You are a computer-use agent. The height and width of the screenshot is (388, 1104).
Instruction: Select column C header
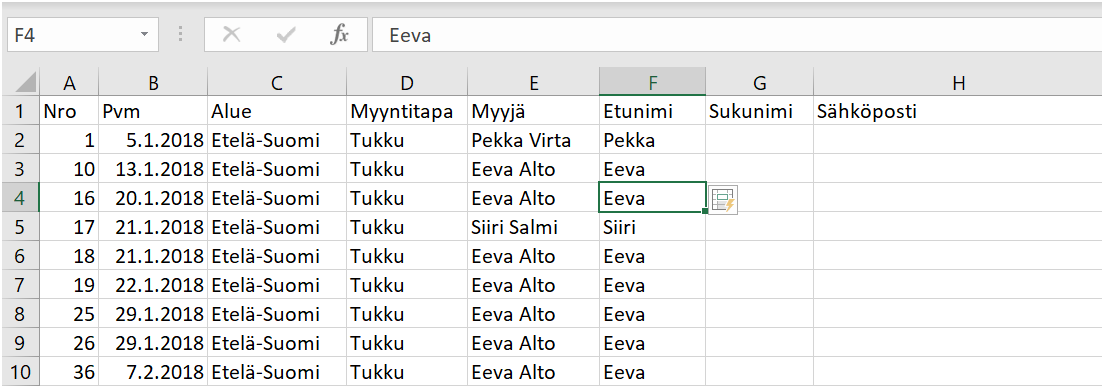(x=277, y=82)
